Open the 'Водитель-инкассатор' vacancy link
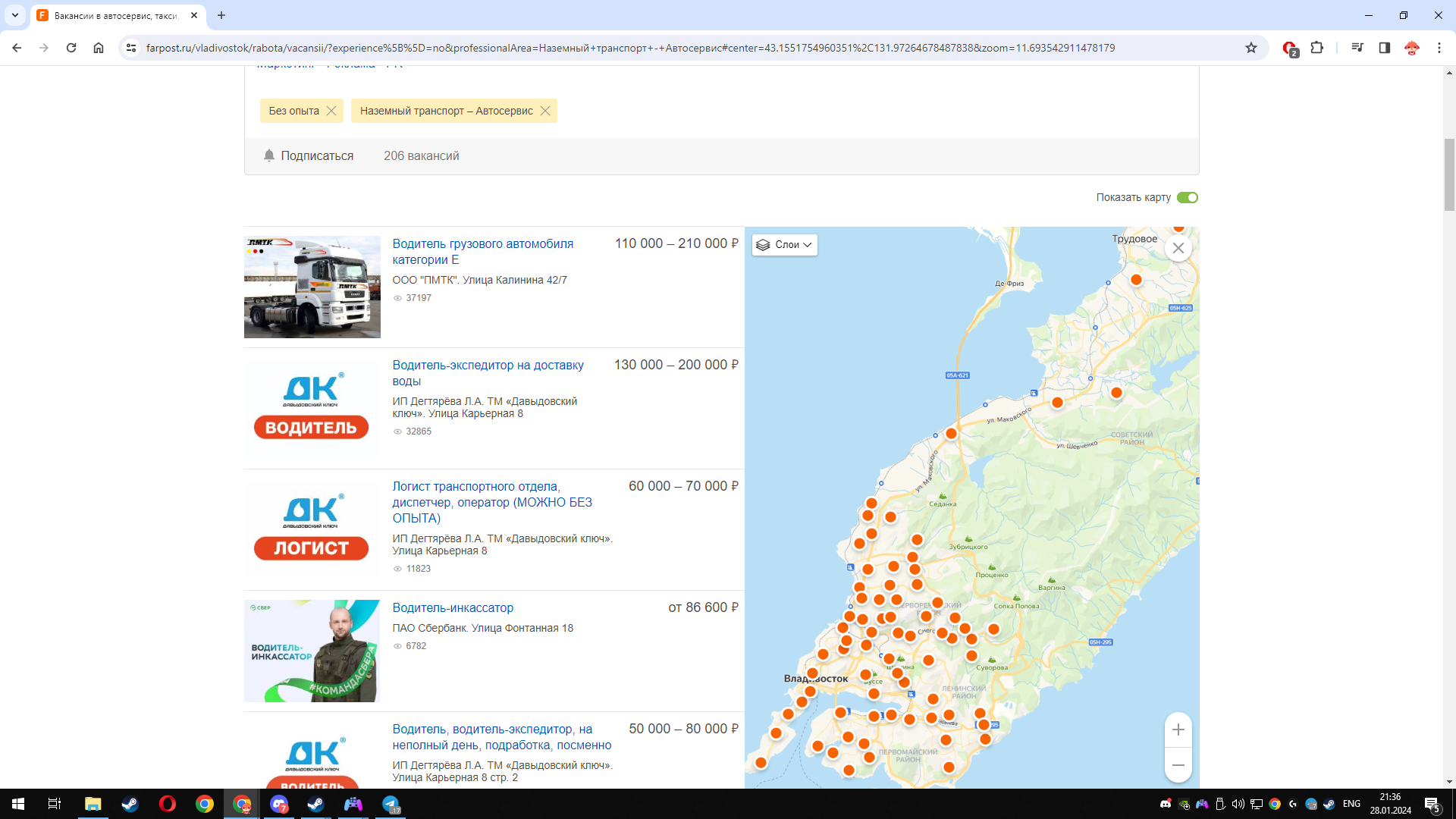The width and height of the screenshot is (1456, 819). pyautogui.click(x=453, y=607)
